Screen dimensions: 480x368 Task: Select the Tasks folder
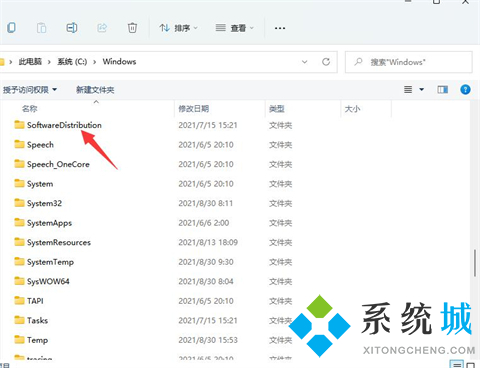(37, 320)
